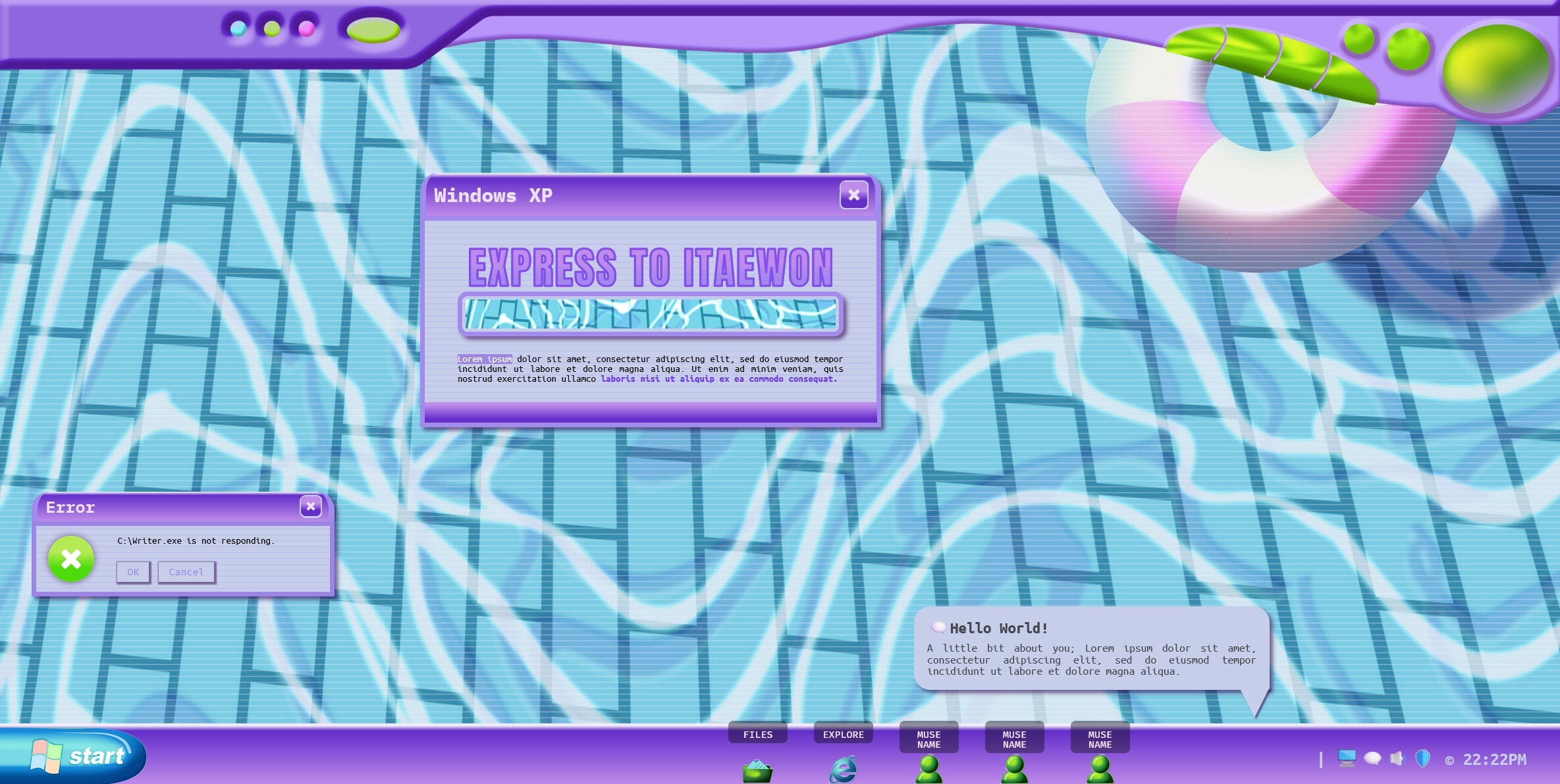Screen dimensions: 1560x784
Task: Click the green X error icon
Action: coord(71,560)
